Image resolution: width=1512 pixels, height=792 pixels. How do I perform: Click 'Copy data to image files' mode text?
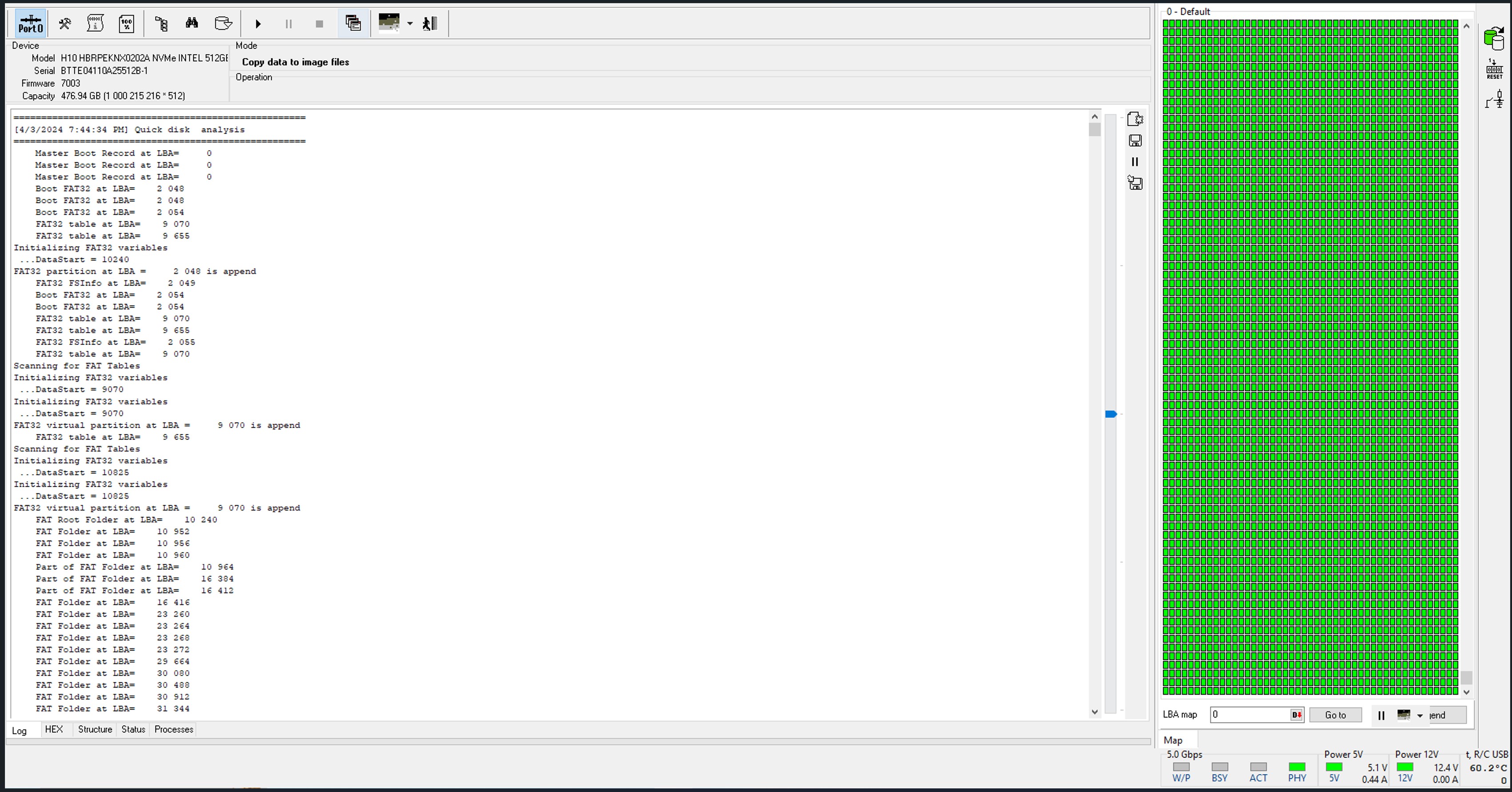coord(295,62)
